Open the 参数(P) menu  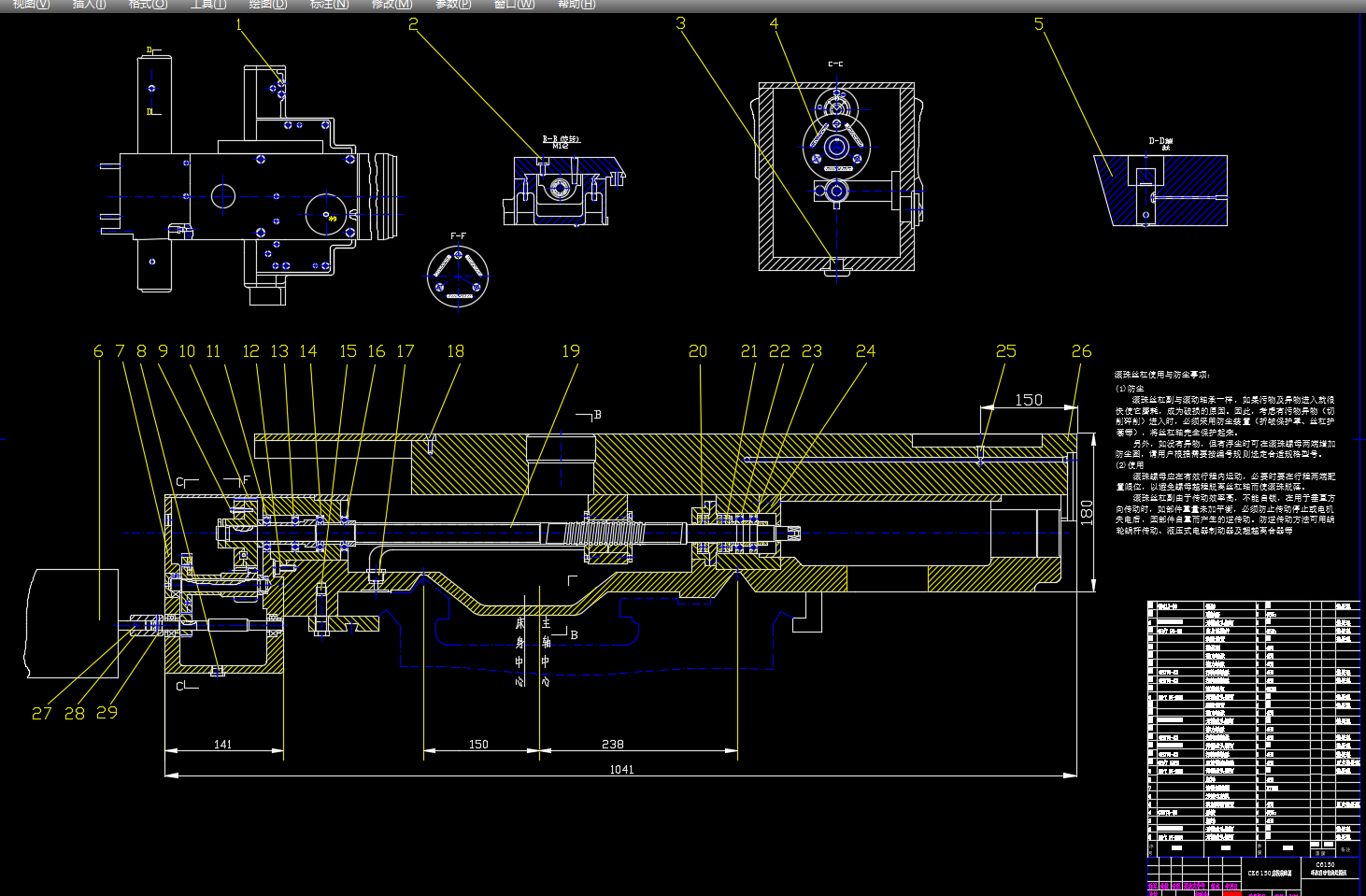click(x=453, y=5)
